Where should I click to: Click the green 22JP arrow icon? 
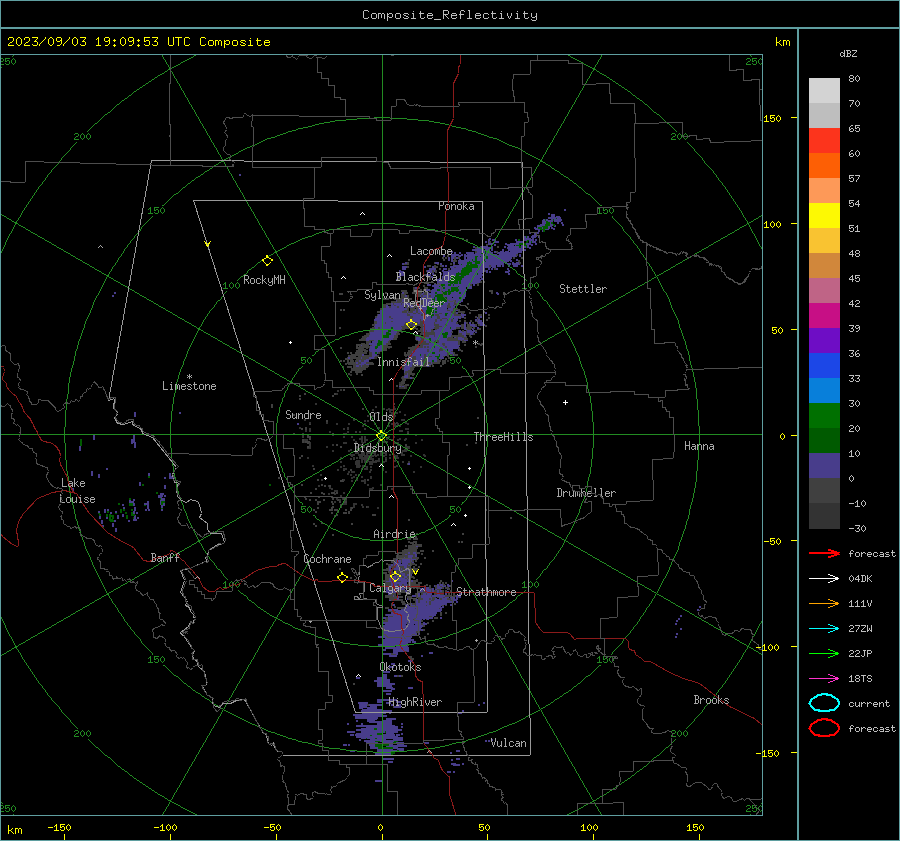click(x=824, y=653)
